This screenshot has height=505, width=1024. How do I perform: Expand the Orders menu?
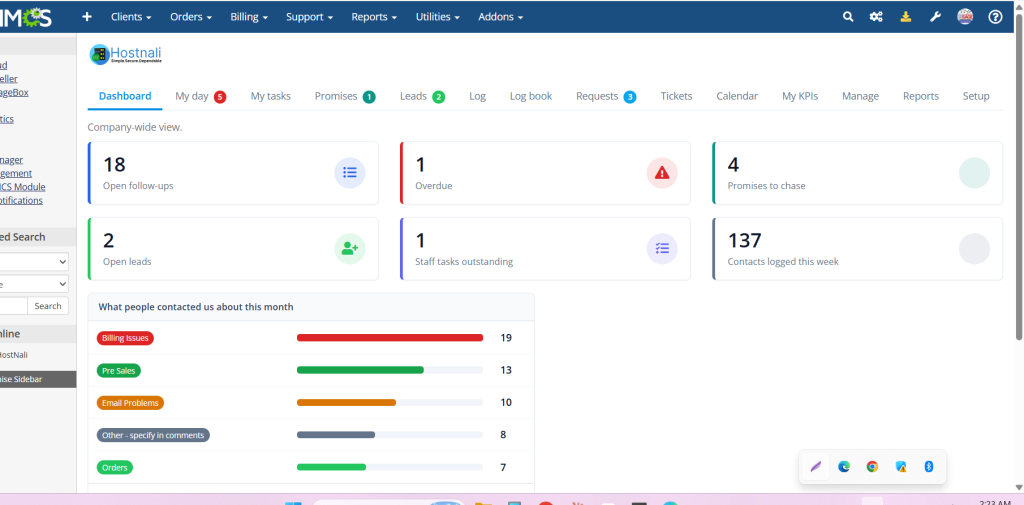(191, 17)
